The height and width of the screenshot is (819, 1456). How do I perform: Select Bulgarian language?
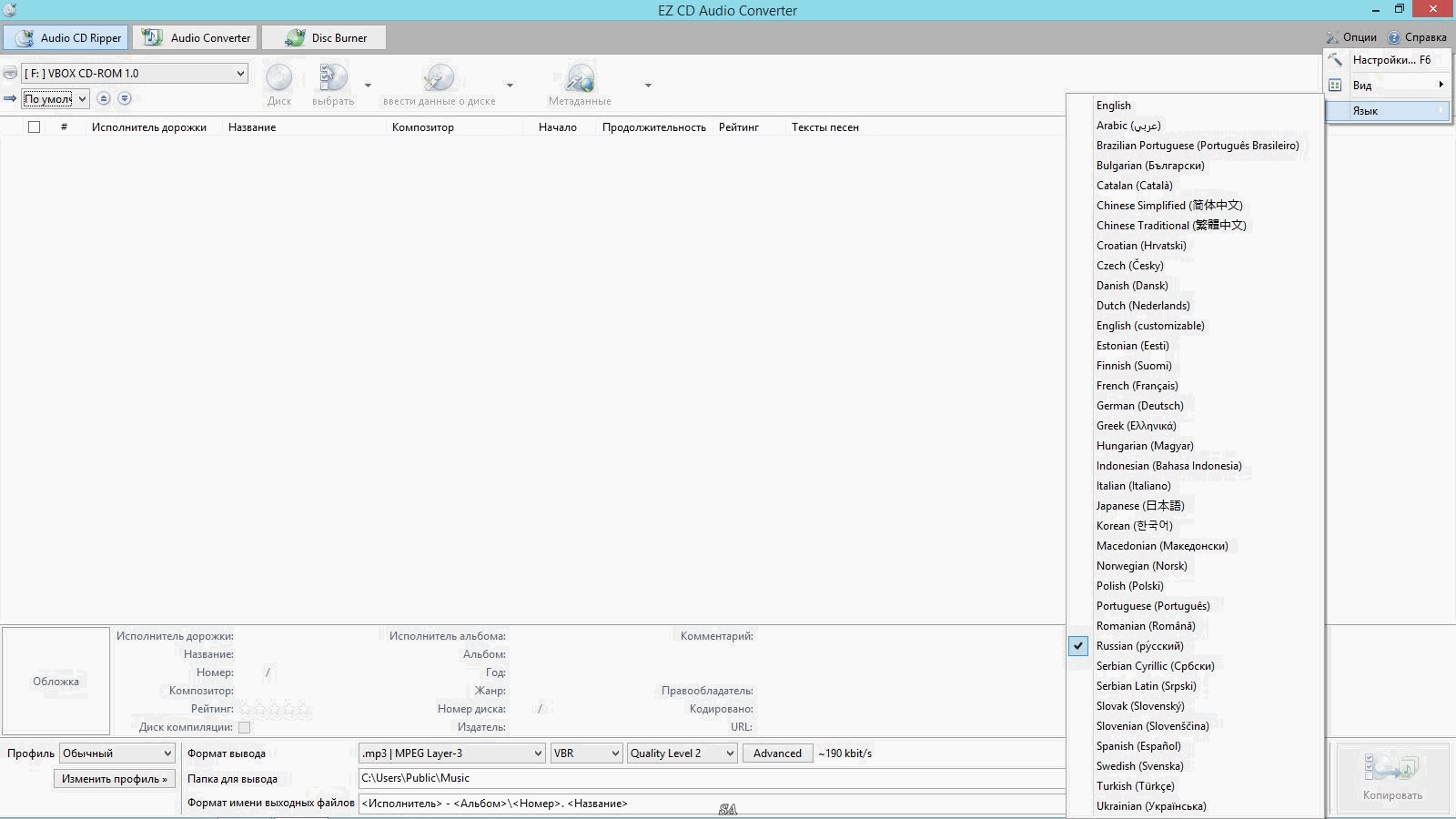click(x=1195, y=166)
